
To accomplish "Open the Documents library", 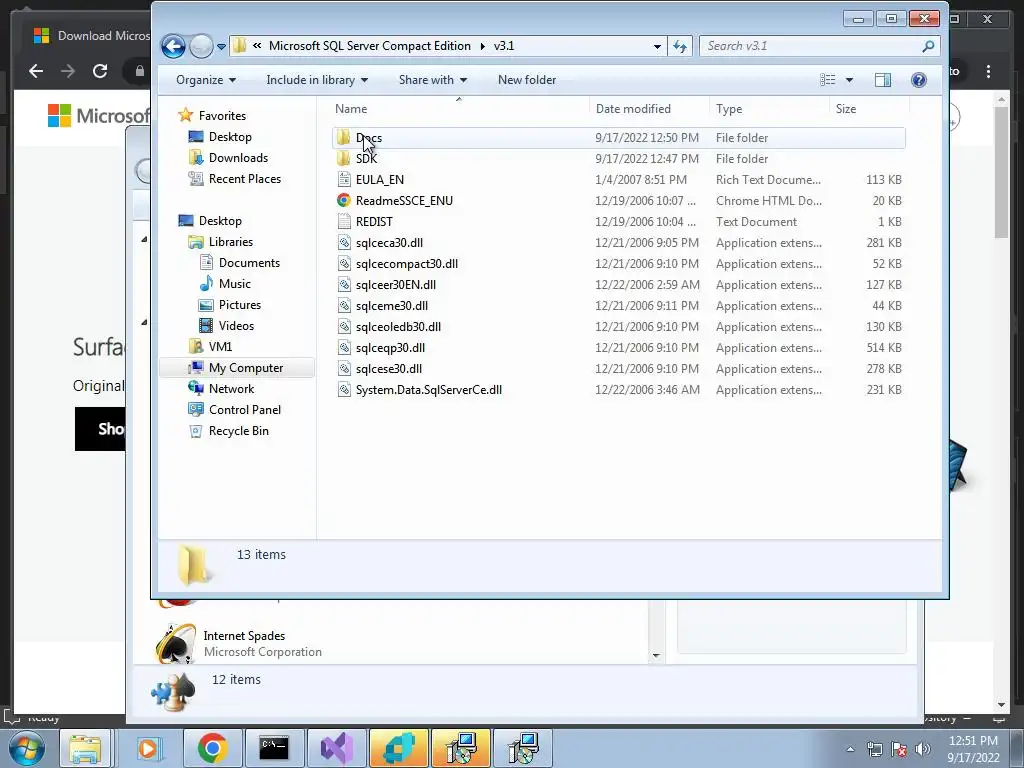I will (x=249, y=263).
